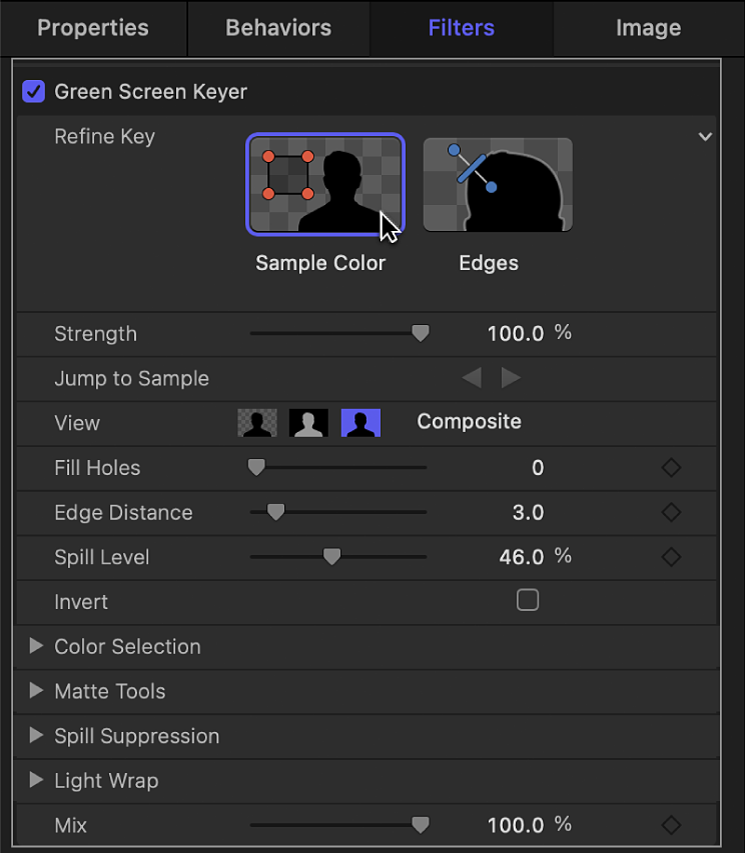The height and width of the screenshot is (854, 746).
Task: Add a keyframe for Fill Holes
Action: 670,467
